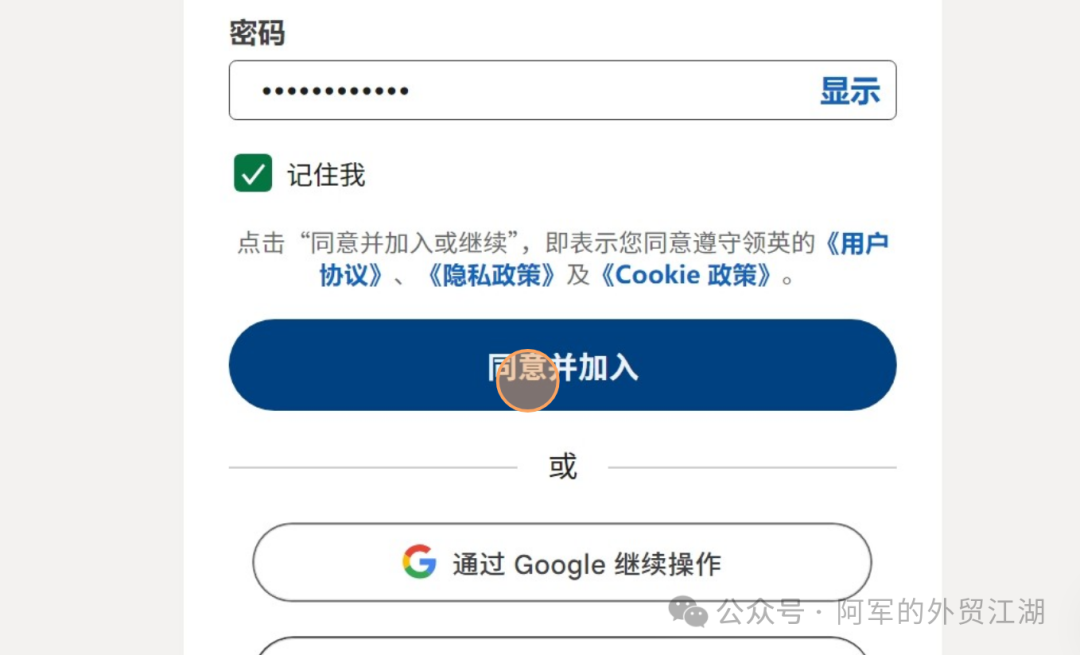1080x655 pixels.
Task: Click the 公众号 · 阿军的外贸江湖 watermark text
Action: click(881, 612)
